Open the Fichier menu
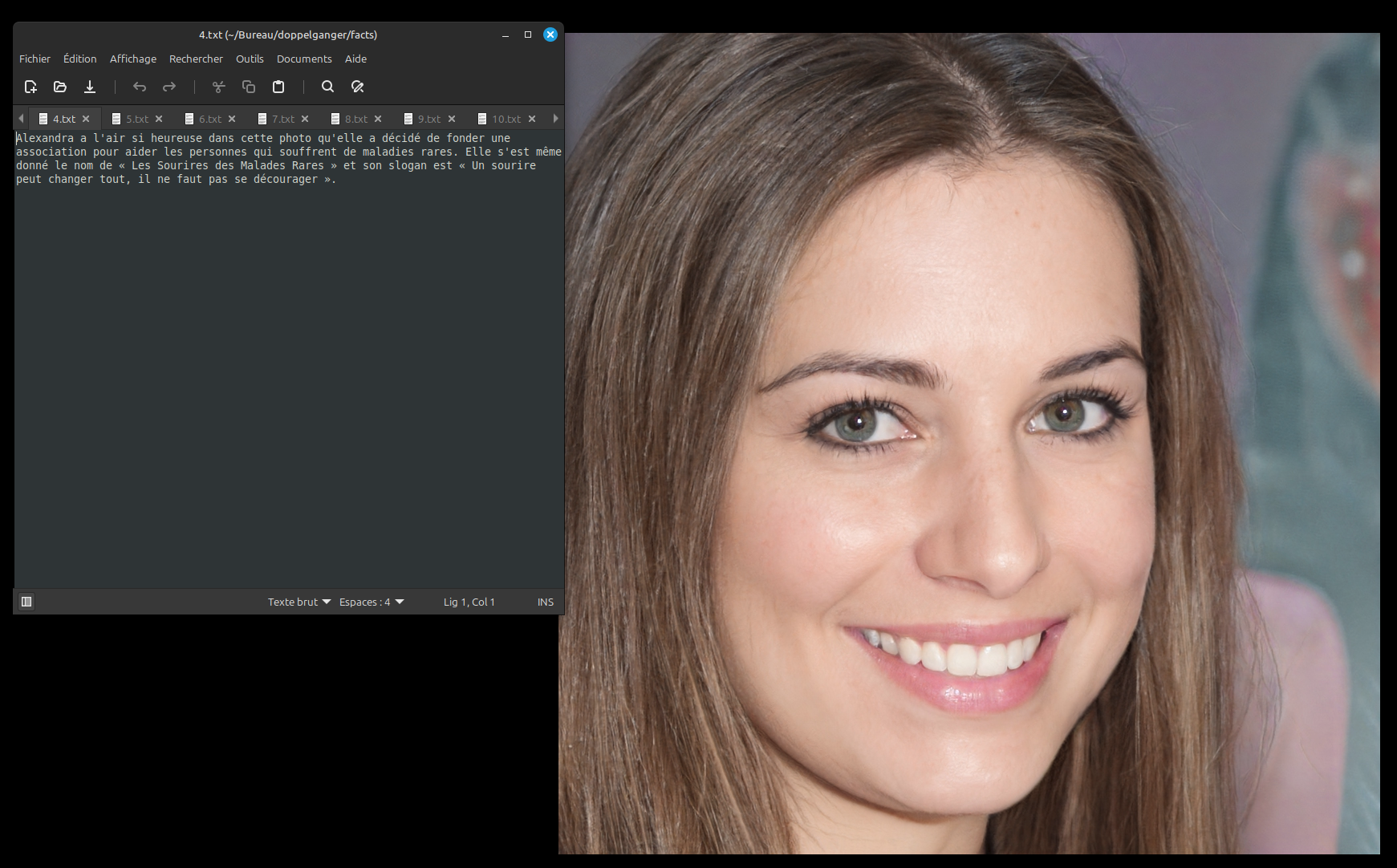The height and width of the screenshot is (868, 1397). click(35, 59)
